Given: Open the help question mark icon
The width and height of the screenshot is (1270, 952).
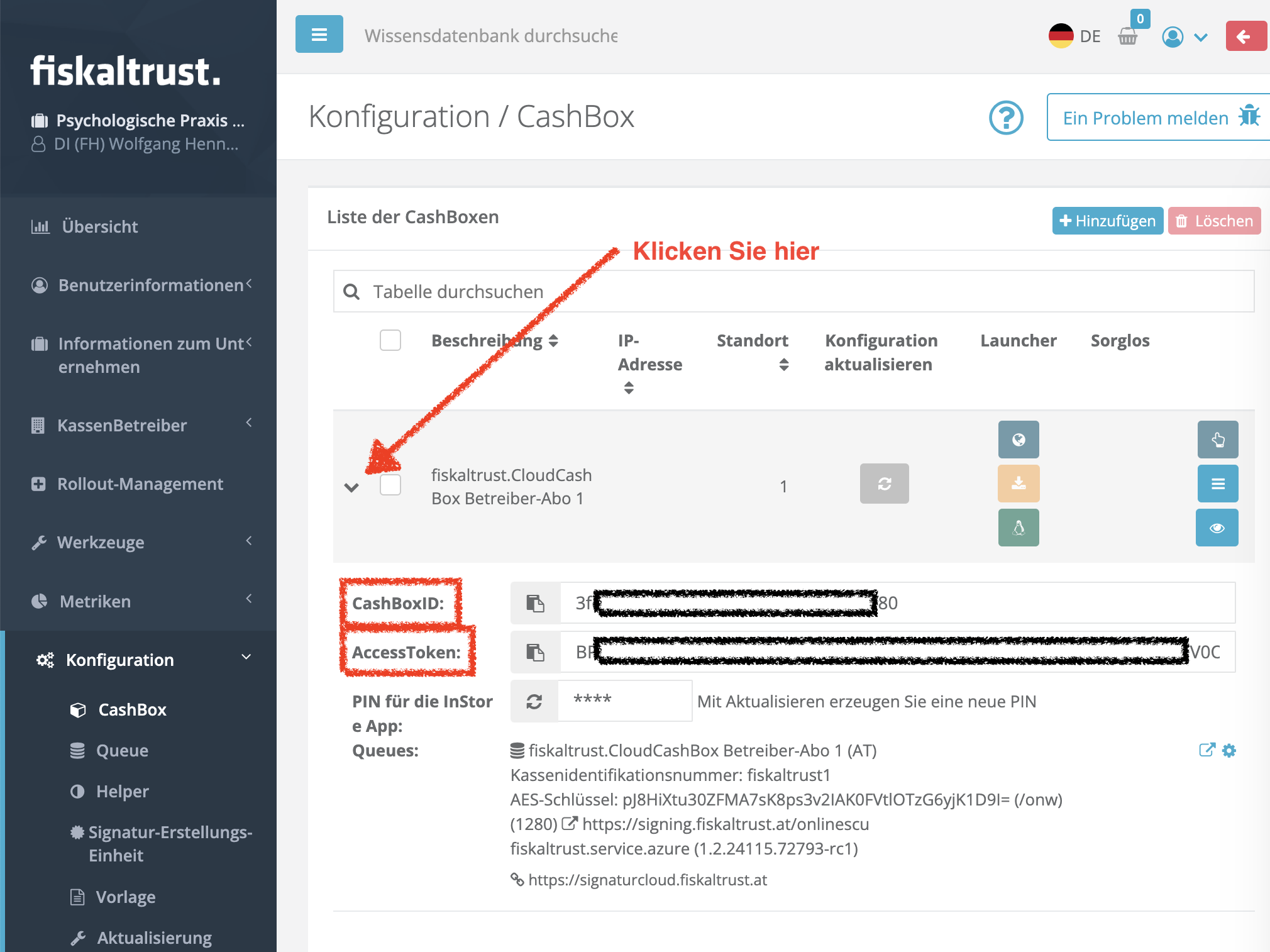Looking at the screenshot, I should point(1006,118).
